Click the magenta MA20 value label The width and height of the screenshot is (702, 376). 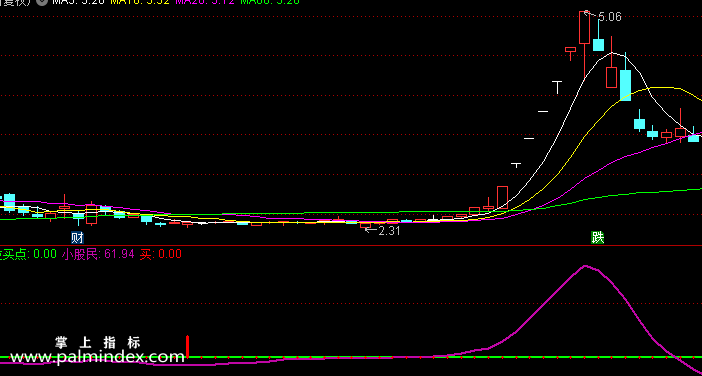[x=205, y=1]
